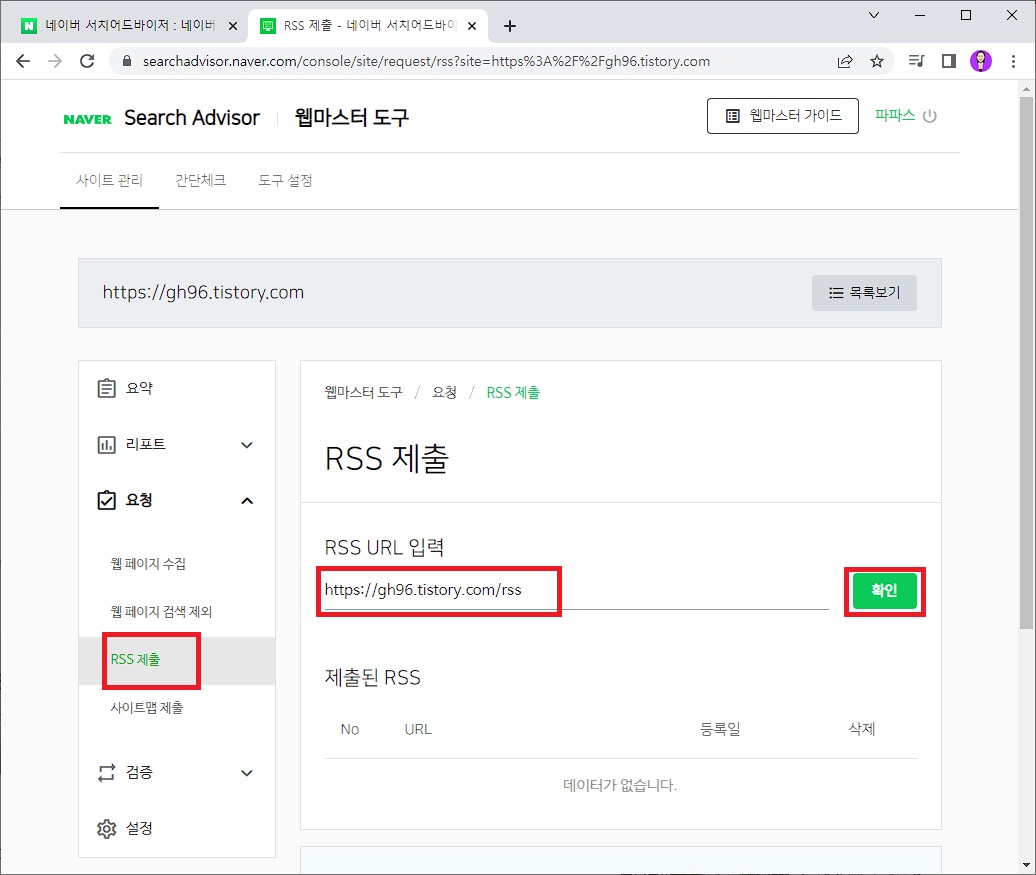
Task: Open 웹 페이지 검색 제외 submenu item
Action: click(x=161, y=611)
